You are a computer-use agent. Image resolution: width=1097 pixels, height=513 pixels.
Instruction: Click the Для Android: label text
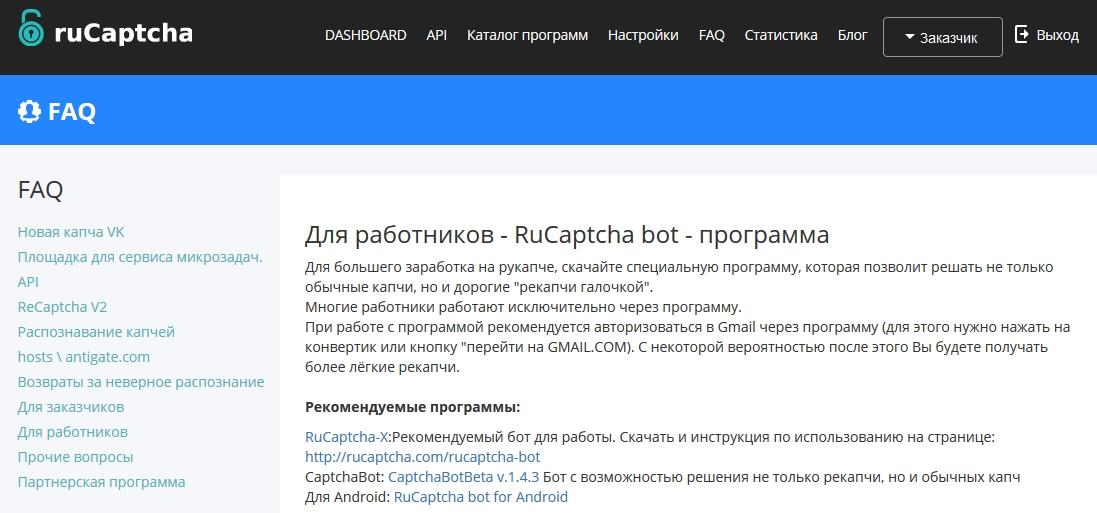(x=348, y=497)
